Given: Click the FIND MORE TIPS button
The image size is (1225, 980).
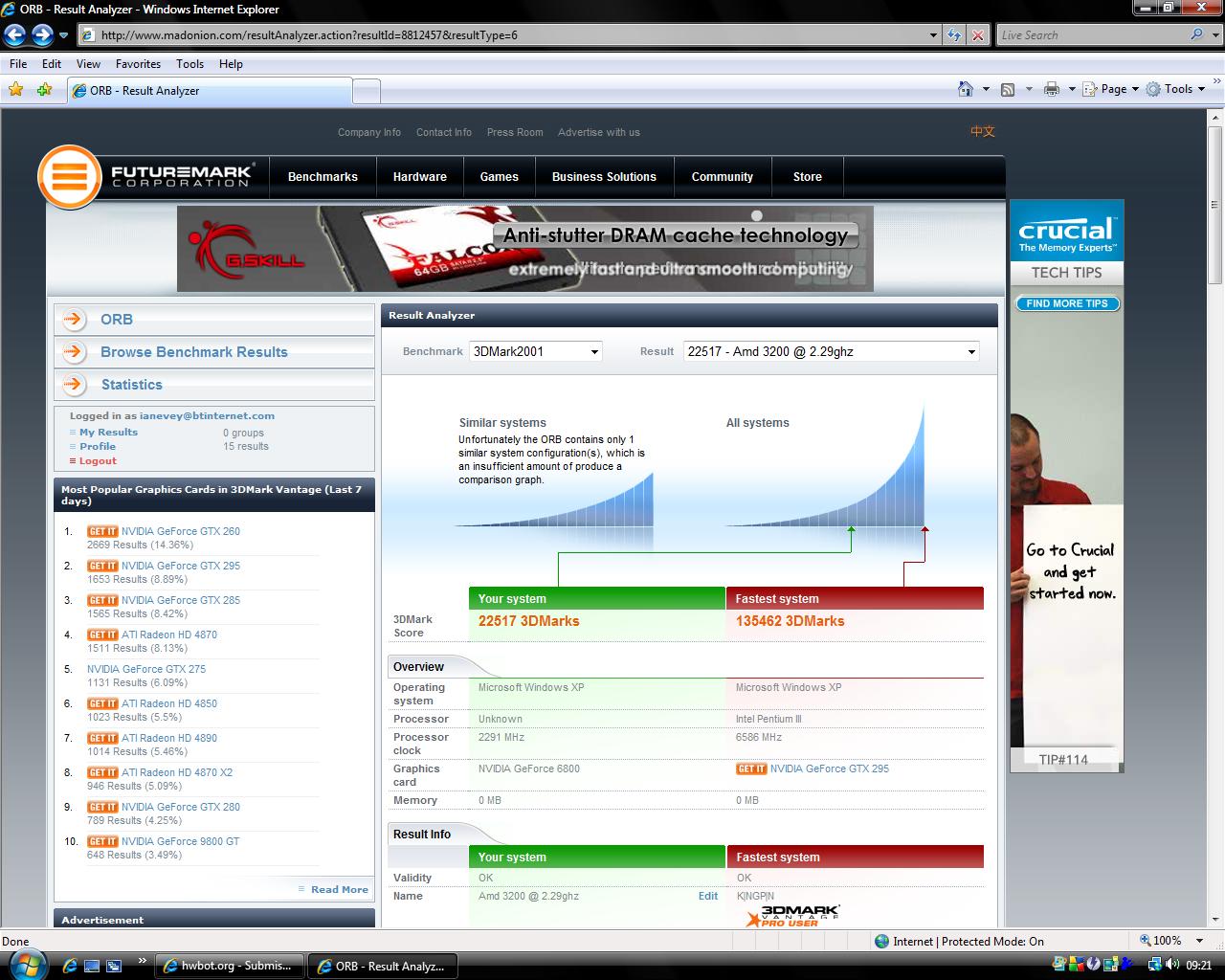Looking at the screenshot, I should click(x=1067, y=303).
